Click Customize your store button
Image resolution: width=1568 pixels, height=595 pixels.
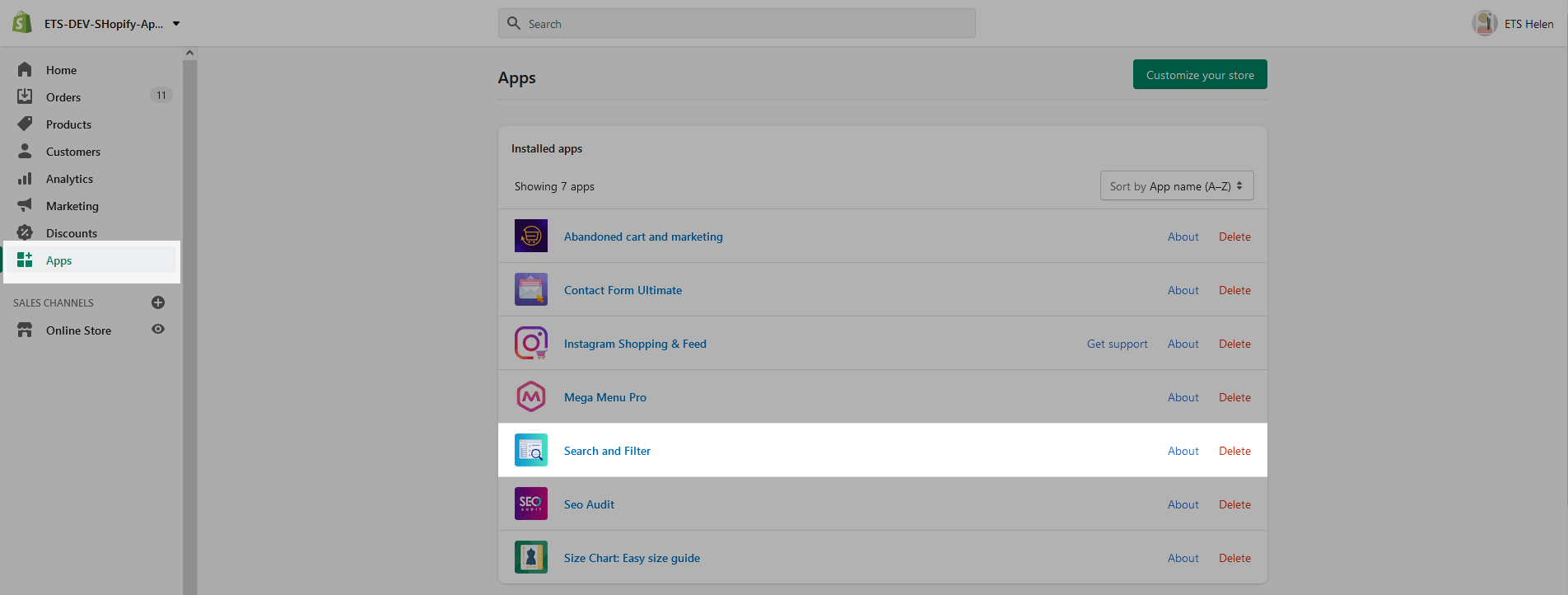pyautogui.click(x=1200, y=74)
